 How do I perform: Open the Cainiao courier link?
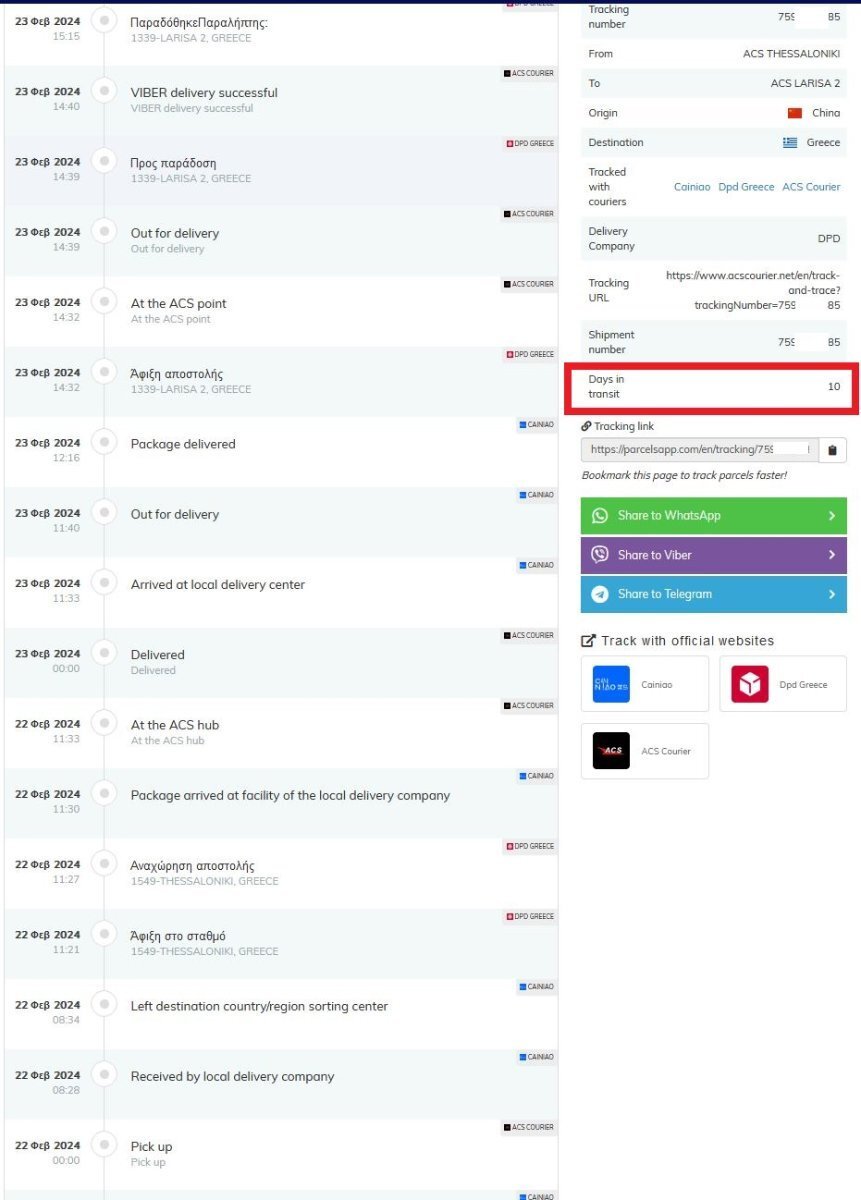point(692,187)
